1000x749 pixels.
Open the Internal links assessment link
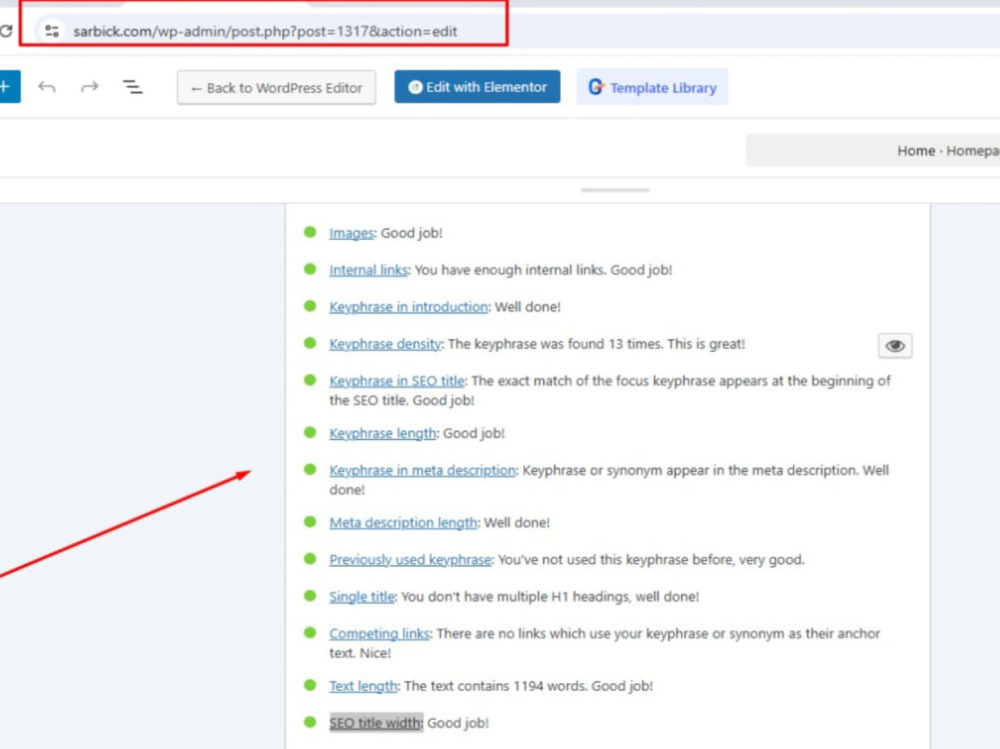pyautogui.click(x=369, y=270)
